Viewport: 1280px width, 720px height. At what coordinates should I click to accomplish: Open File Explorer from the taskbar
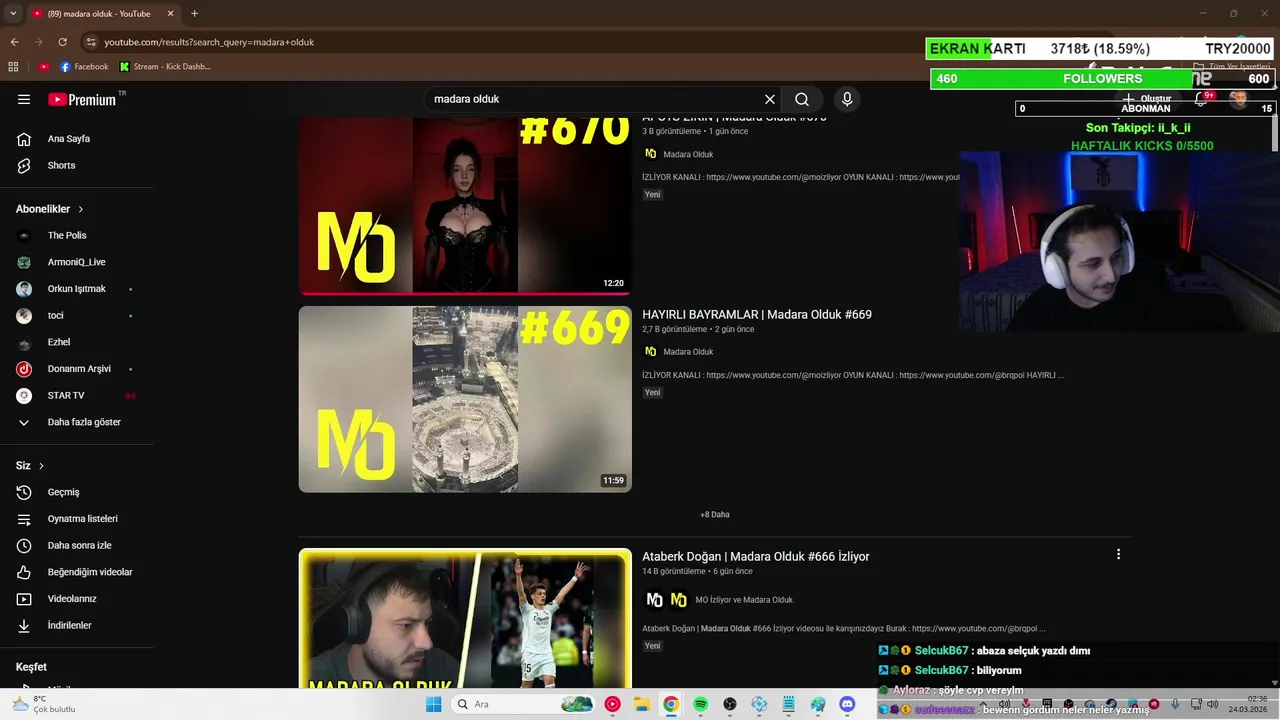pyautogui.click(x=641, y=704)
